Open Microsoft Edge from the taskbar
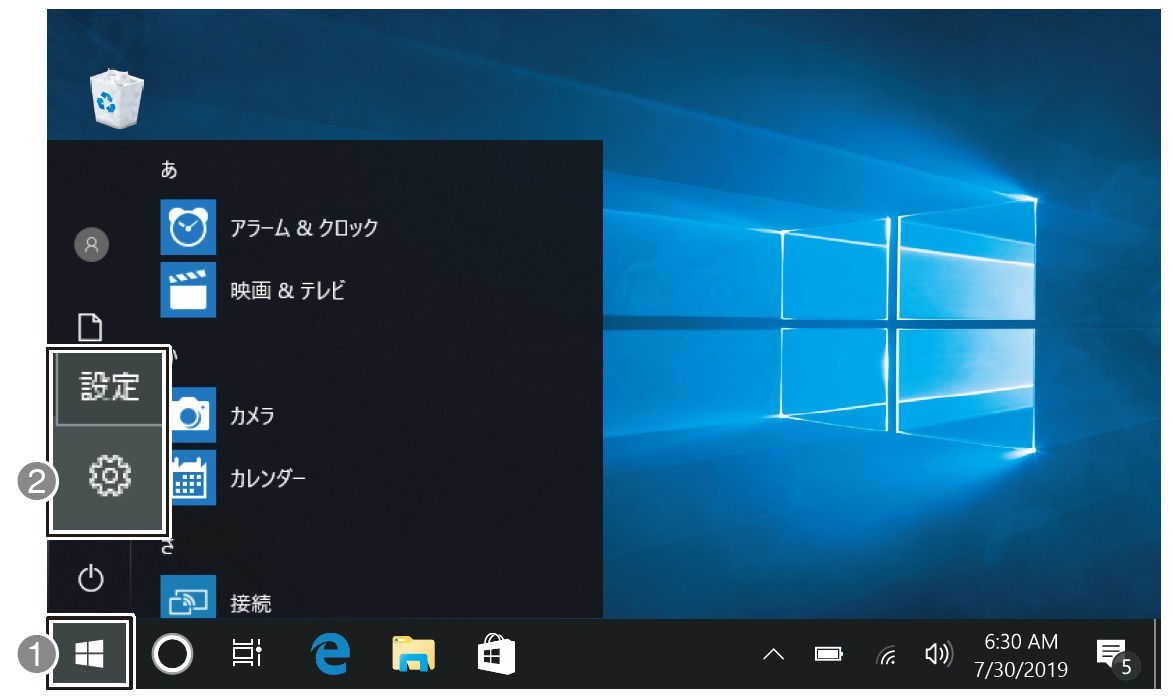 [329, 654]
